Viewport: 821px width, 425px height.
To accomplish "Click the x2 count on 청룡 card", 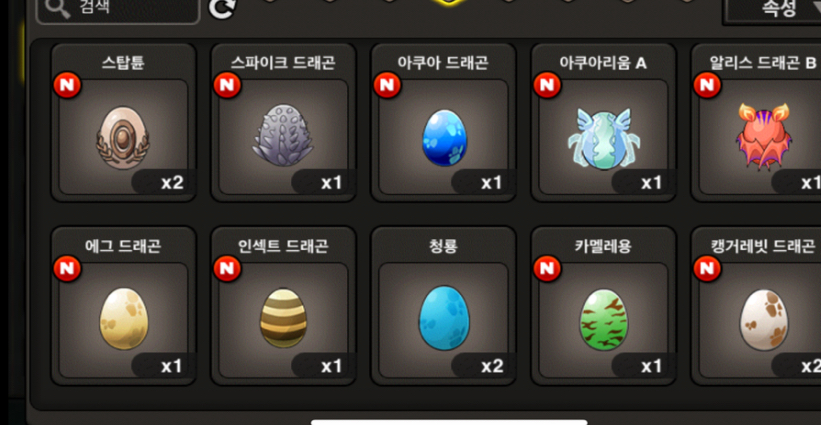I will [492, 366].
